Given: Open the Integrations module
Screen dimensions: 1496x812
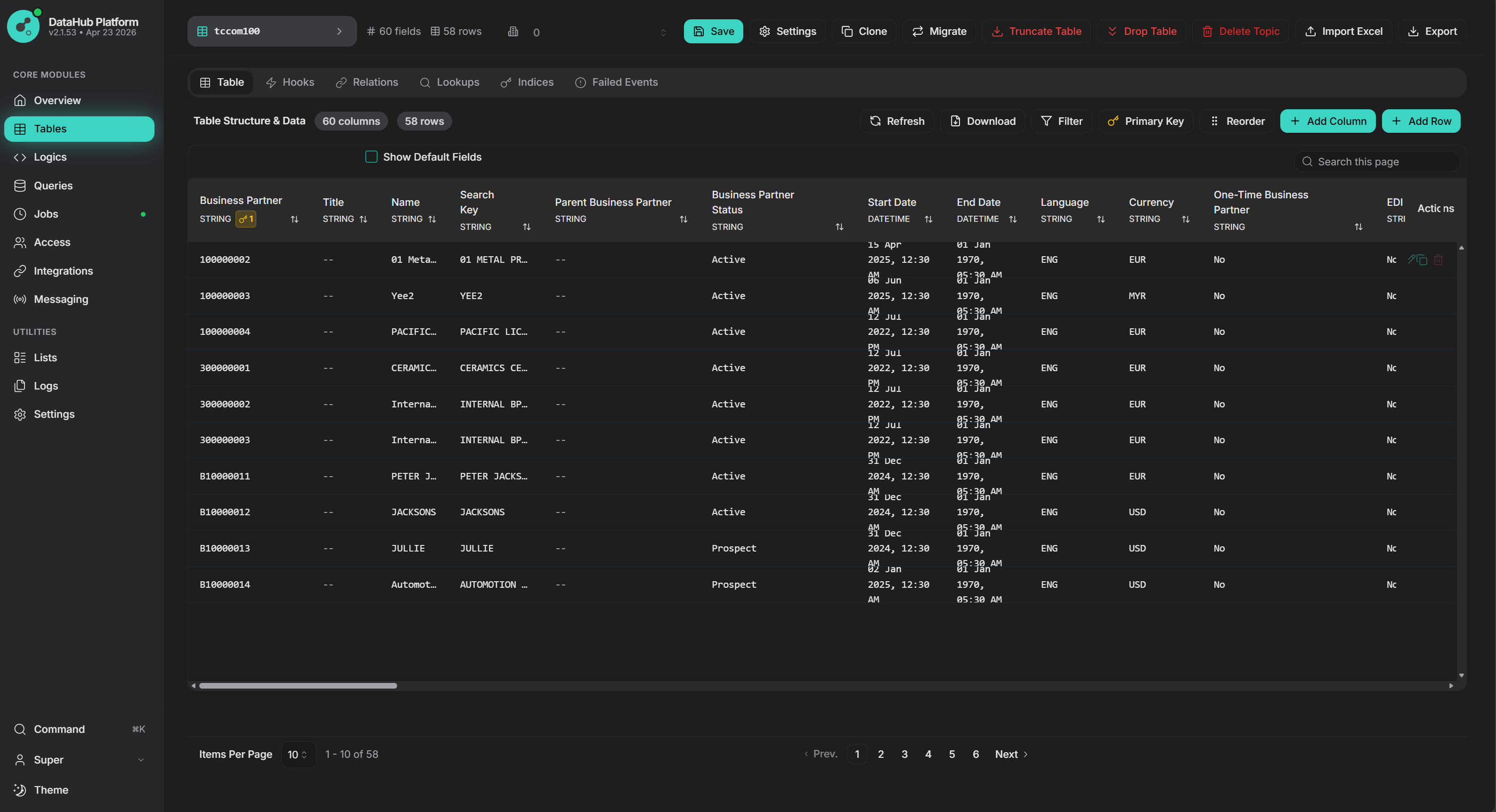Looking at the screenshot, I should tap(79, 271).
